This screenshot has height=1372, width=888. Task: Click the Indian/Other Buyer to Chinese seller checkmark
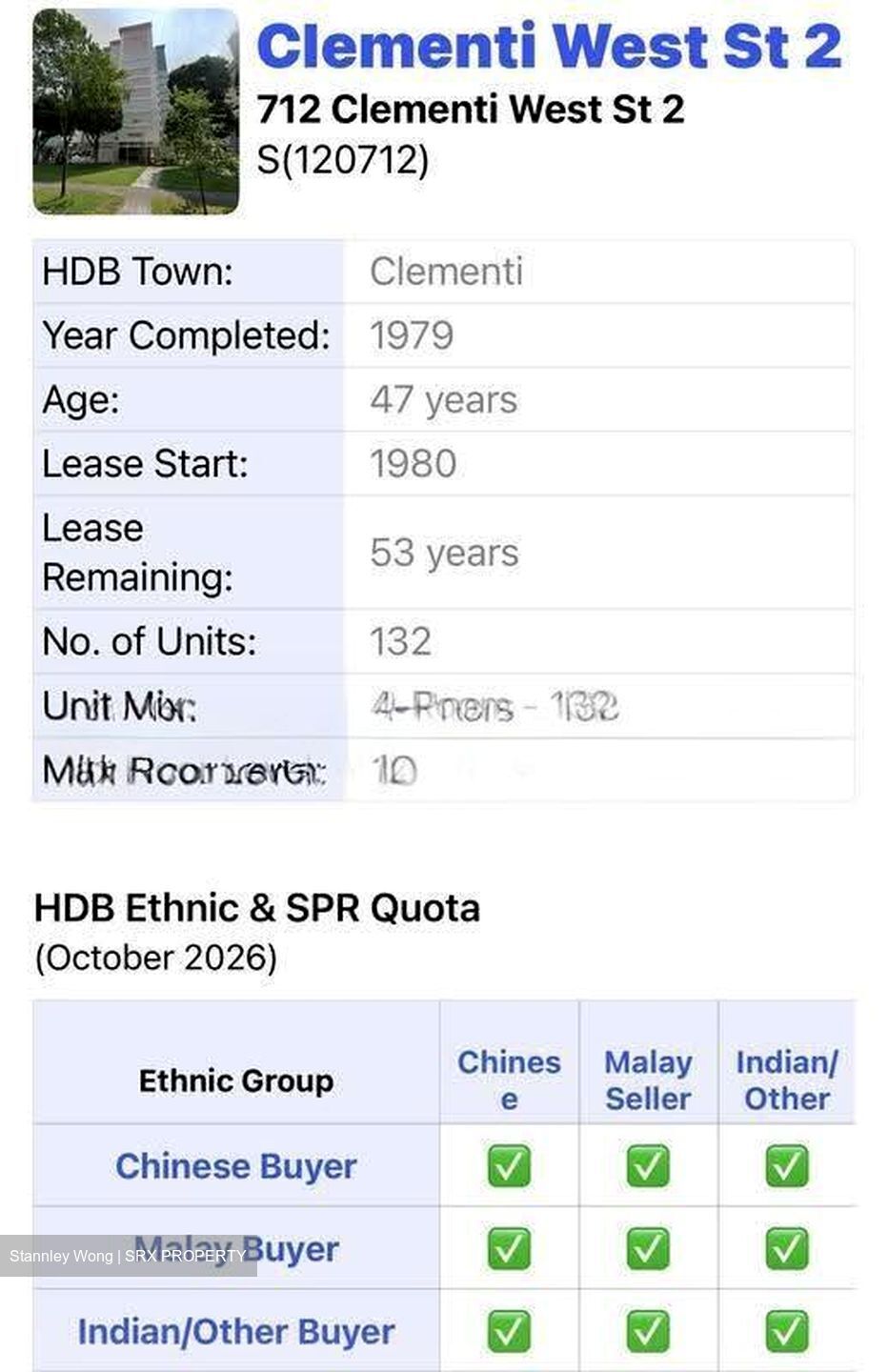point(509,1331)
